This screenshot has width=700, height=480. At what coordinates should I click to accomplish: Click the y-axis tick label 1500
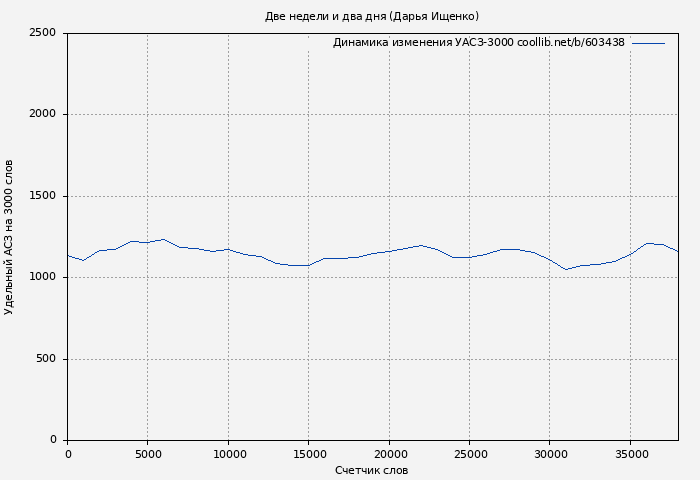coord(42,196)
